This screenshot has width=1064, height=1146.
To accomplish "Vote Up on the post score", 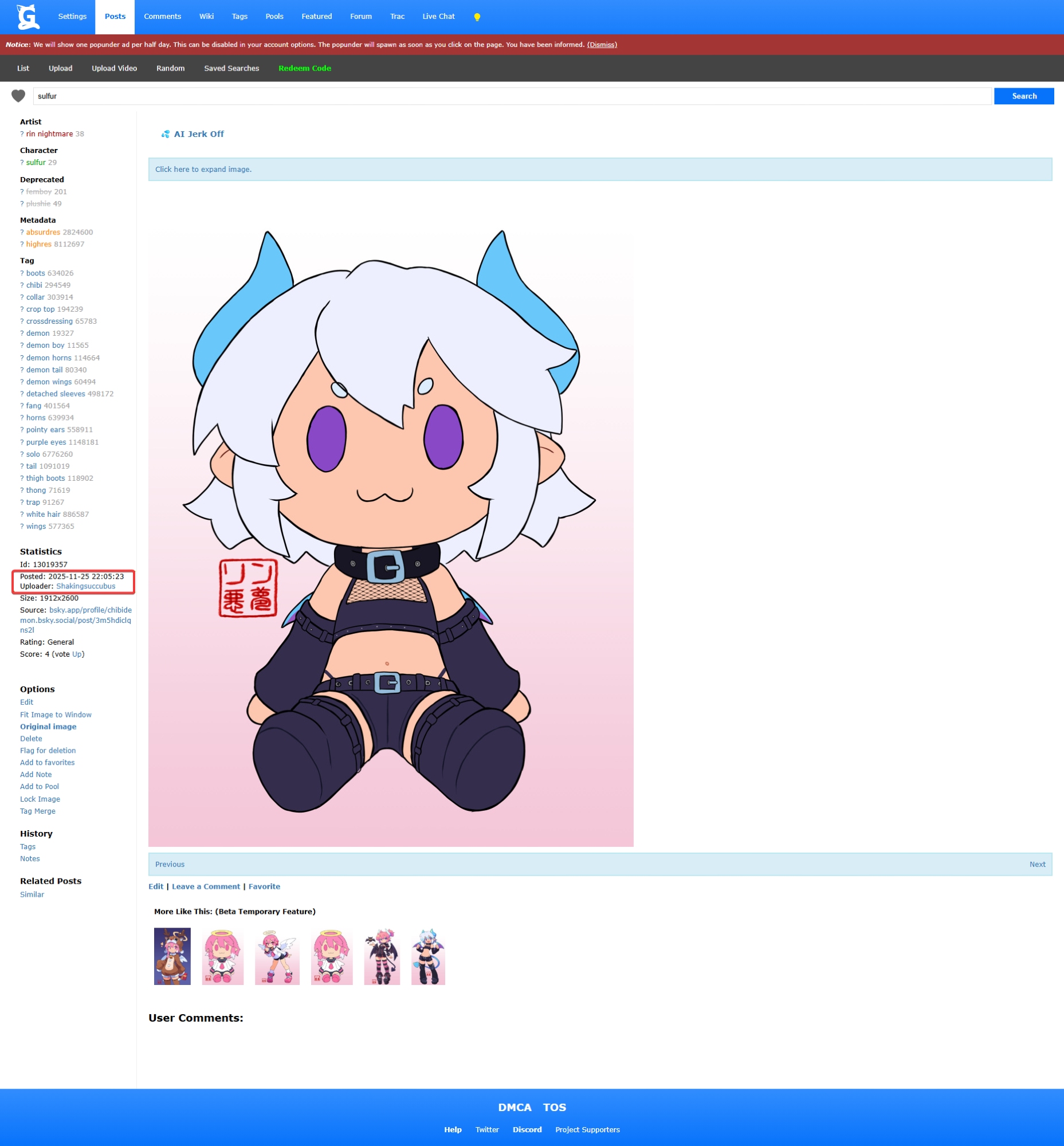I will pyautogui.click(x=77, y=654).
